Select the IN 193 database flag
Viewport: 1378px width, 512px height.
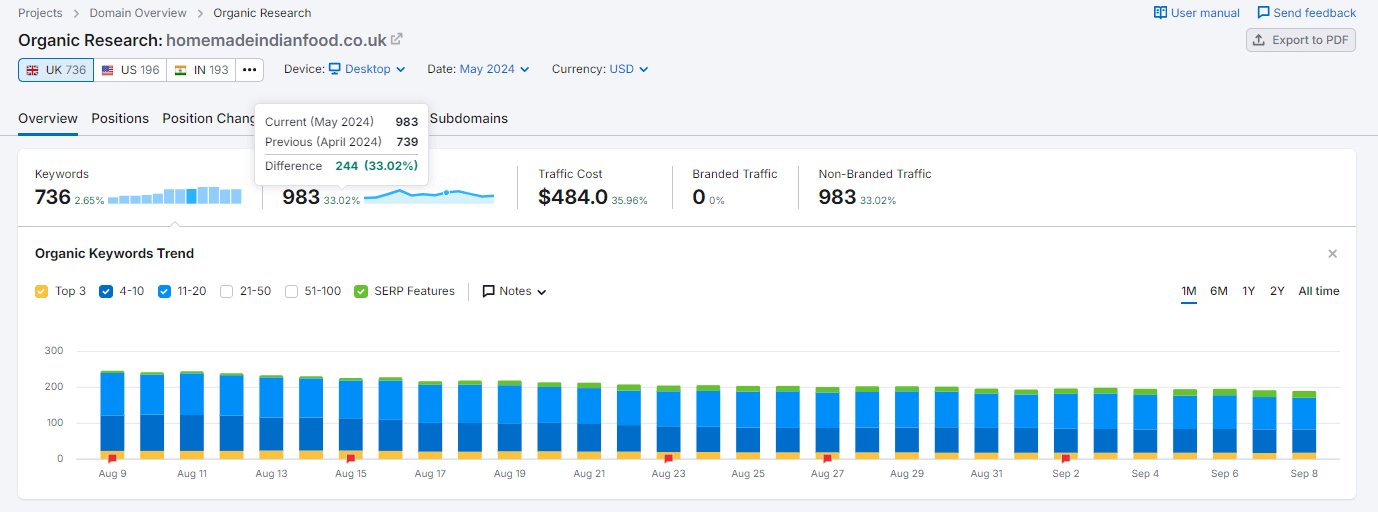[201, 70]
